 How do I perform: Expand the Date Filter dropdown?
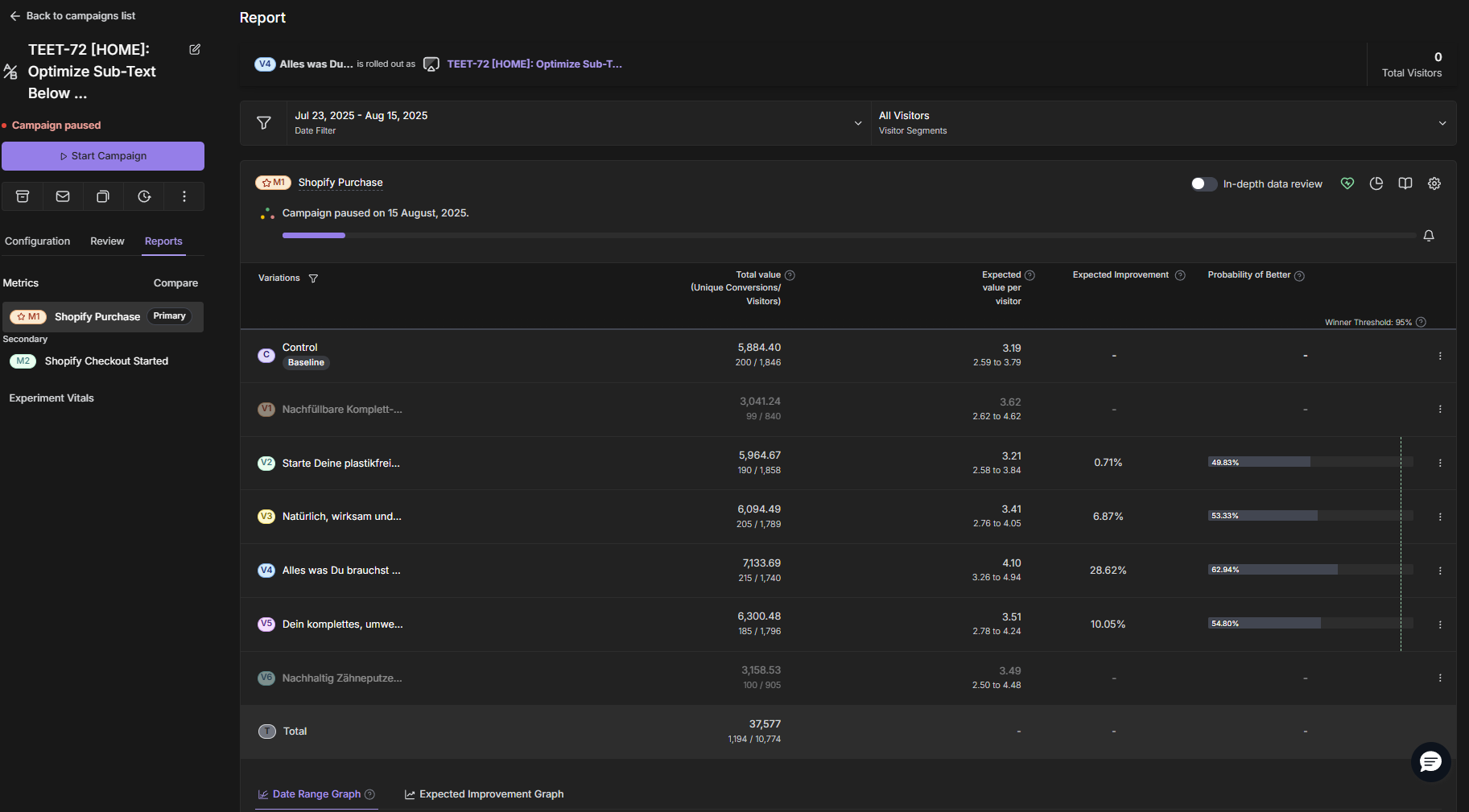click(x=857, y=122)
